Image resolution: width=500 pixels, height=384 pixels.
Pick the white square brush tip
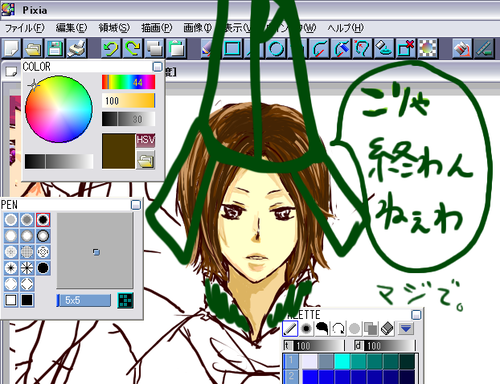(x=11, y=300)
